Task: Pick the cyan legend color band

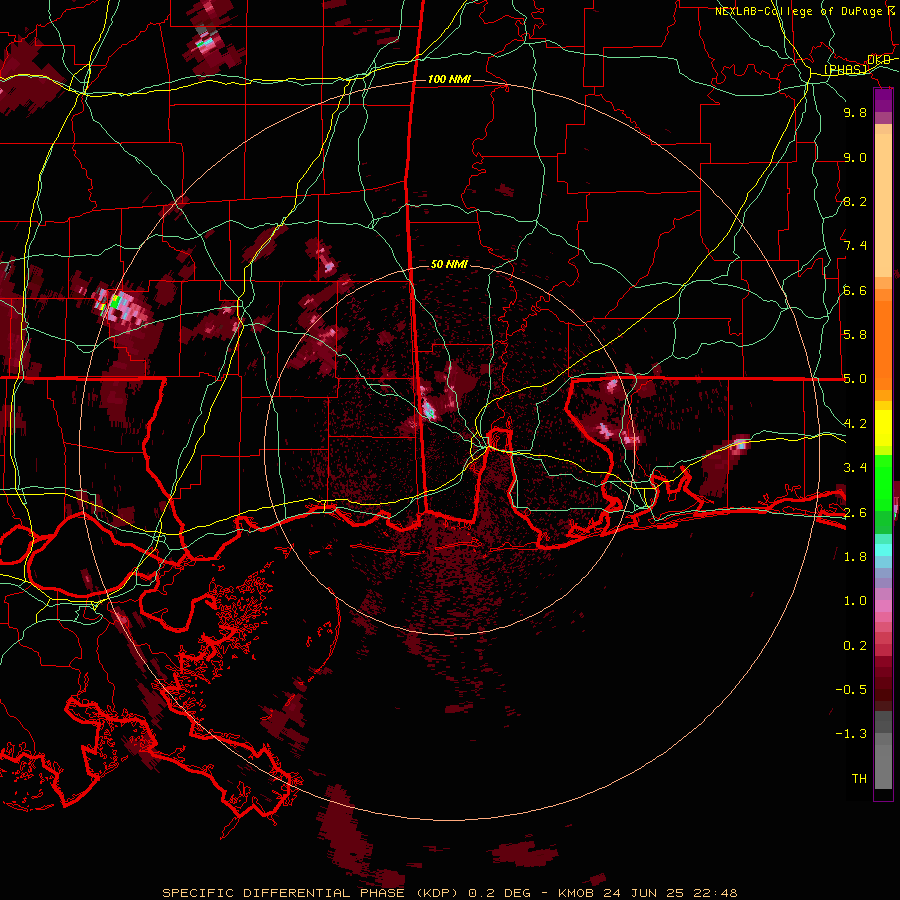Action: (x=883, y=550)
